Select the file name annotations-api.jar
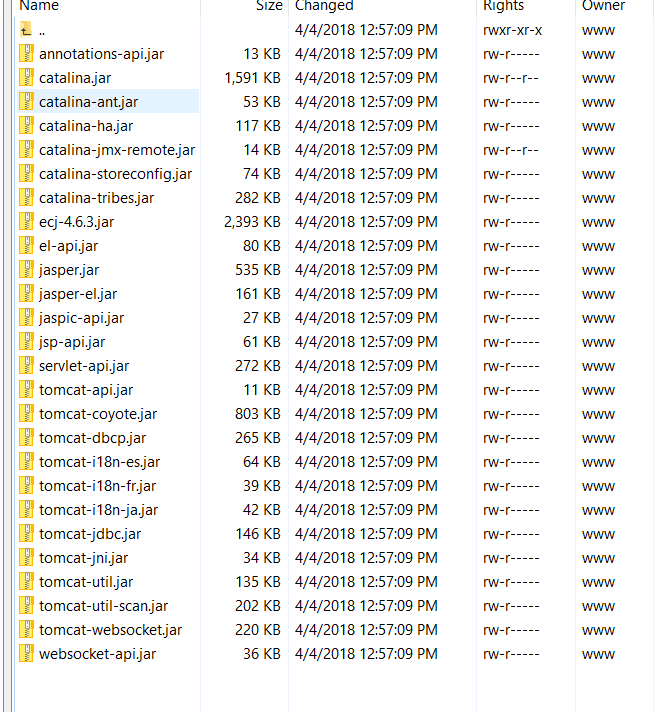Screen dimensions: 669x712 pyautogui.click(x=101, y=54)
